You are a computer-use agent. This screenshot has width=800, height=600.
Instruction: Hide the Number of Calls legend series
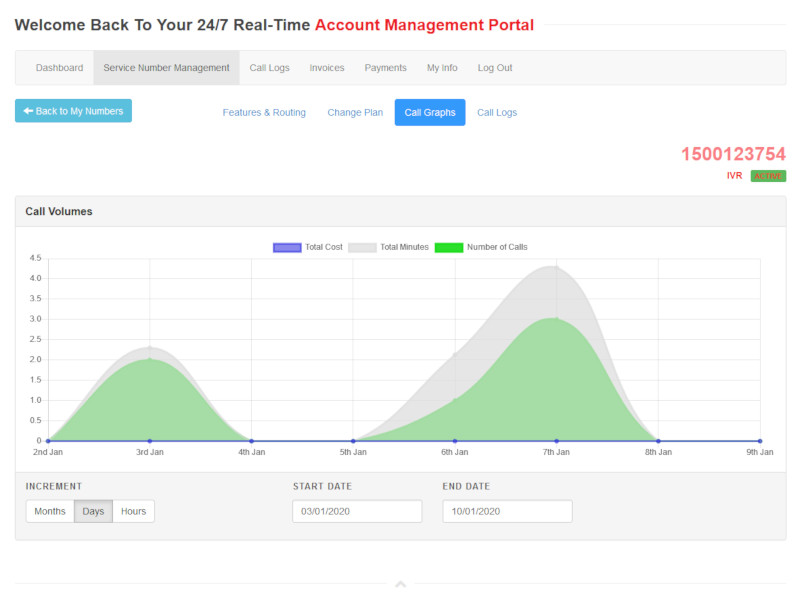click(449, 247)
